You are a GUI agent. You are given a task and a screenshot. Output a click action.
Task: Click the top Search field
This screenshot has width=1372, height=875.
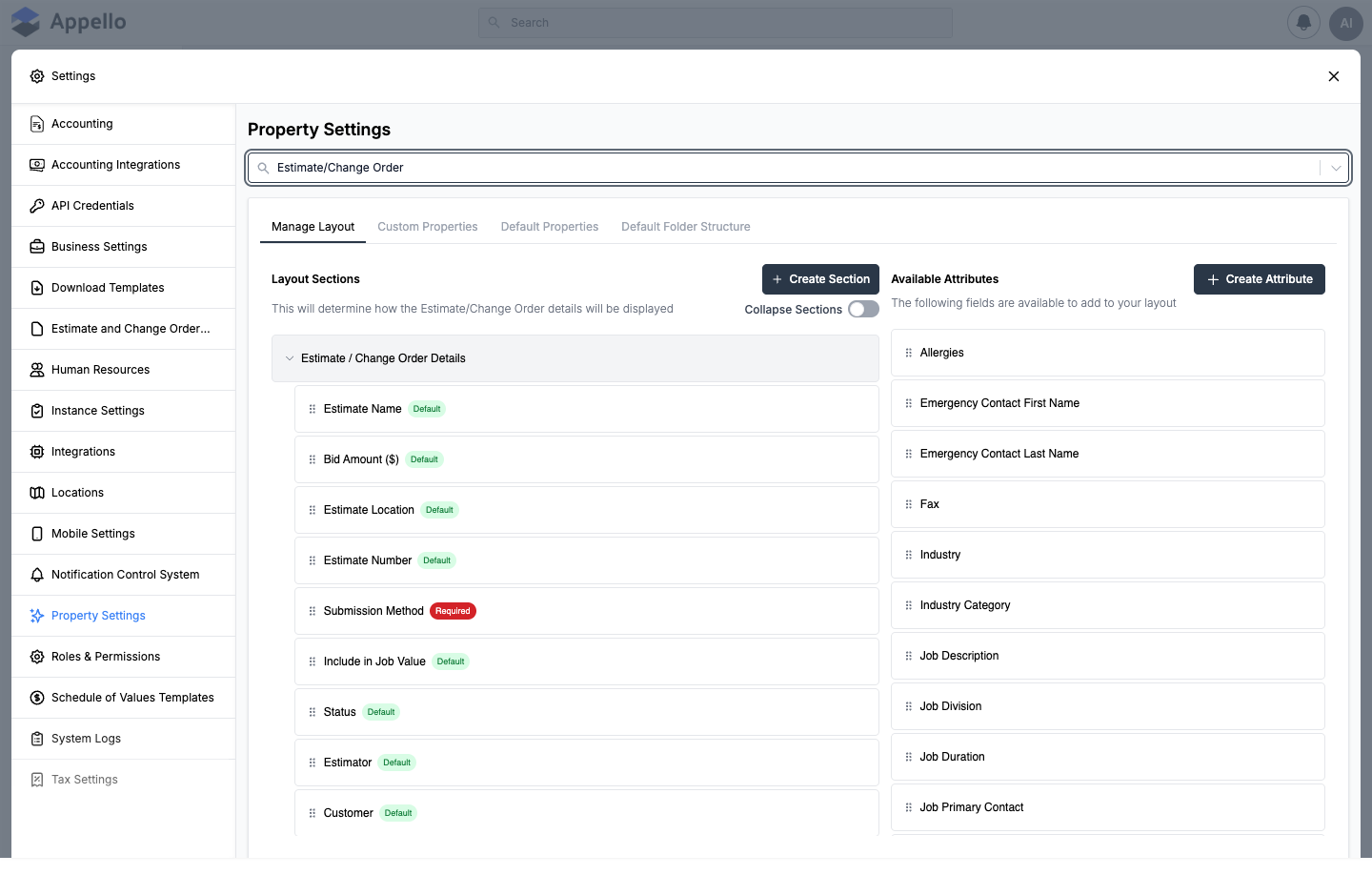[x=716, y=23]
